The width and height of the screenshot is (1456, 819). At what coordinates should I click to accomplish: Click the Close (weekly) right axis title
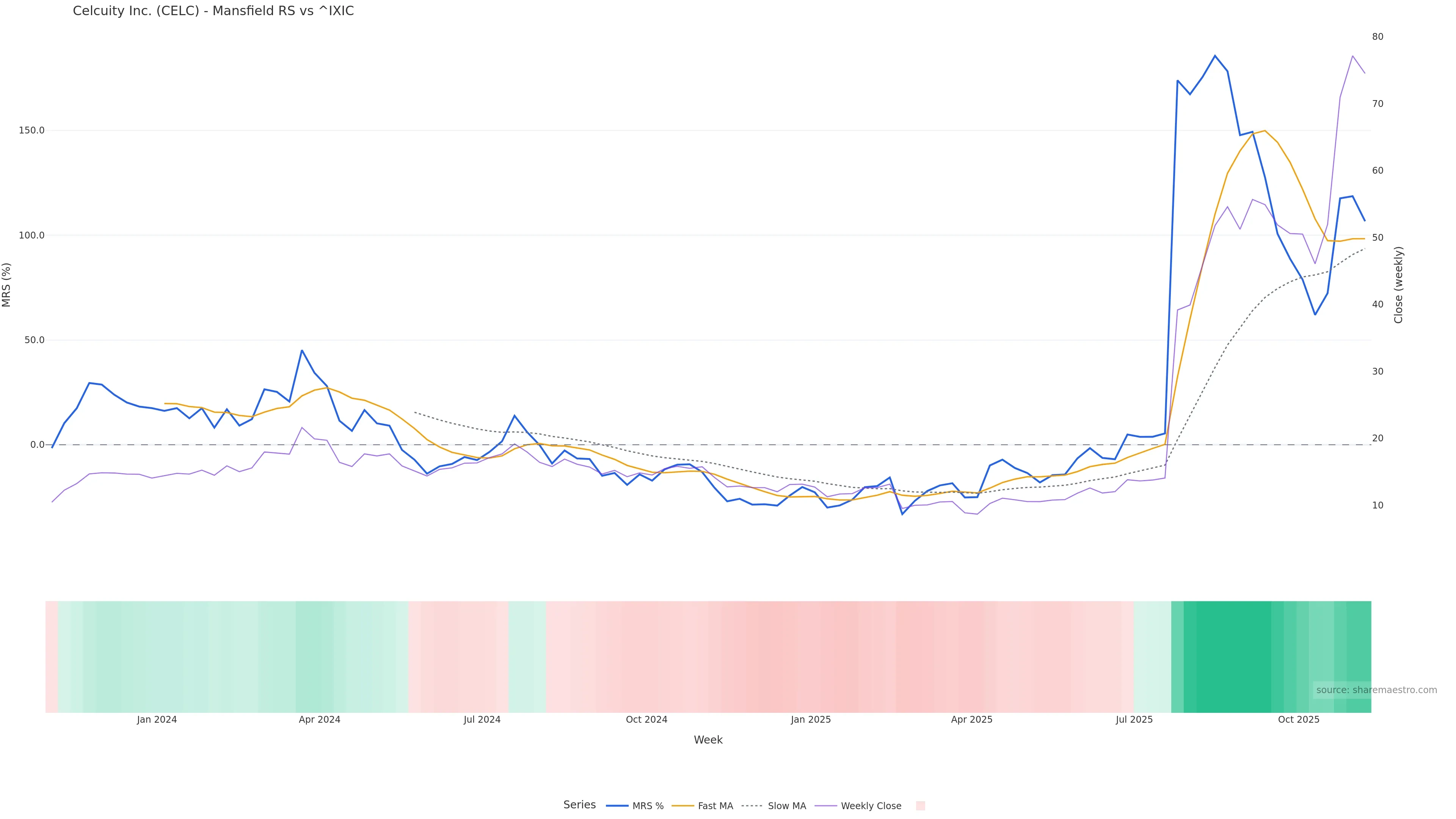(x=1398, y=285)
